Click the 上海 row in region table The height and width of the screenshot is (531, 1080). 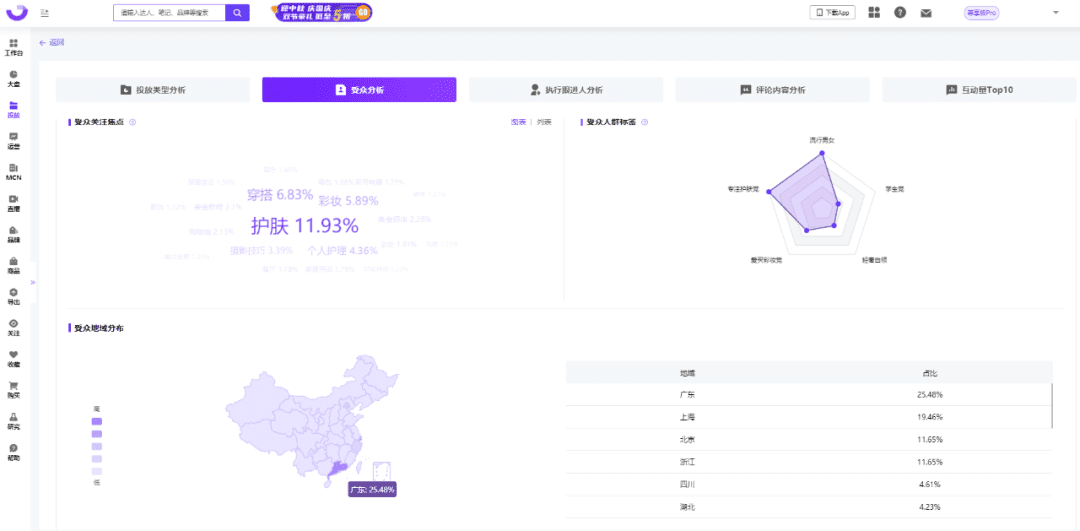[809, 417]
